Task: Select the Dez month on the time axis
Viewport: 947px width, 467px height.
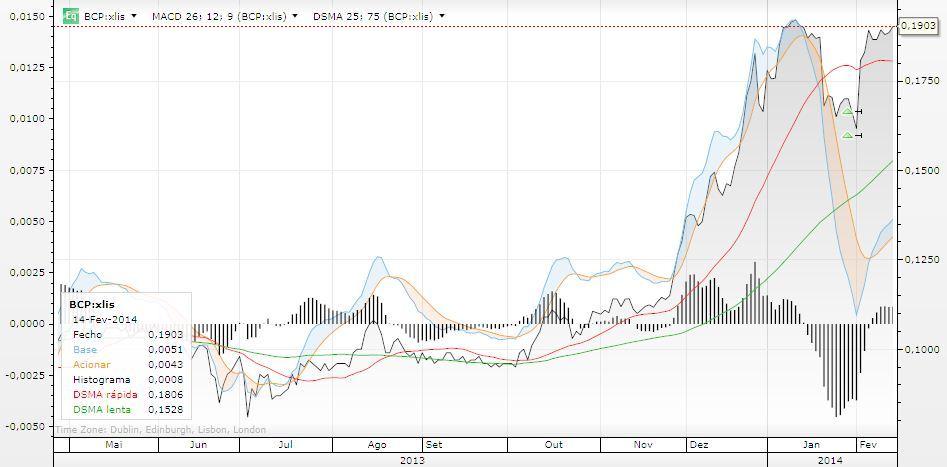Action: point(699,445)
